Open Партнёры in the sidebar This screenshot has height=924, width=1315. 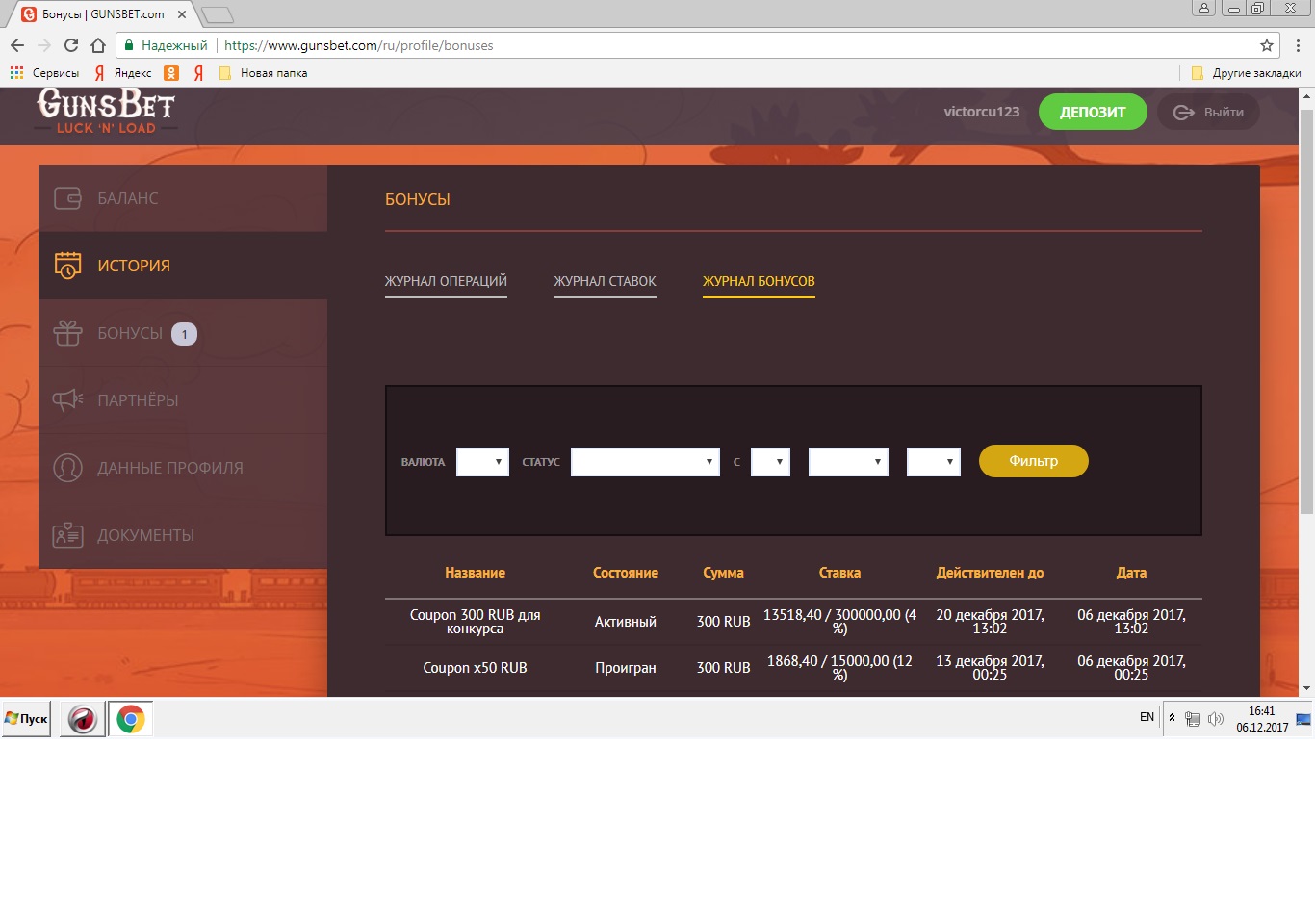(183, 400)
